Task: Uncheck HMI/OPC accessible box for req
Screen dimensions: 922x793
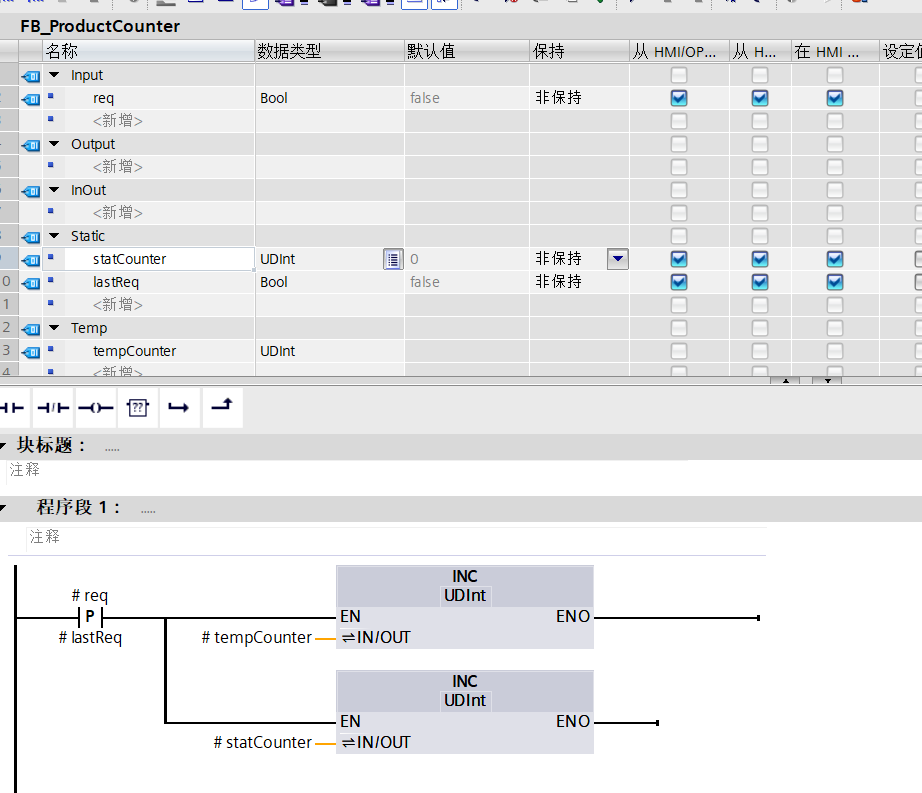Action: pyautogui.click(x=679, y=98)
